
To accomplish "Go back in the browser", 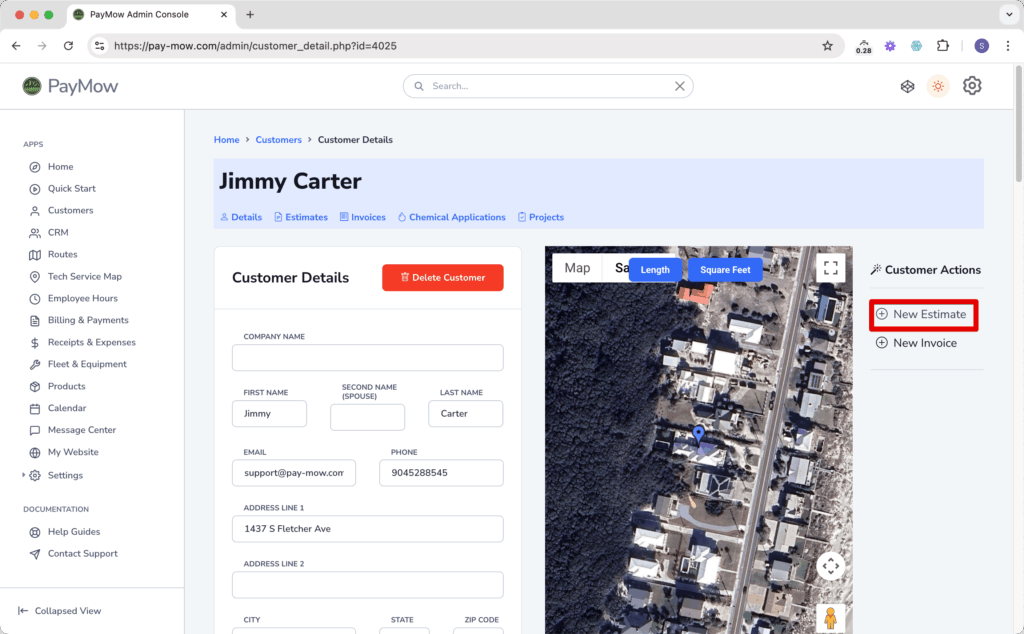I will point(16,46).
